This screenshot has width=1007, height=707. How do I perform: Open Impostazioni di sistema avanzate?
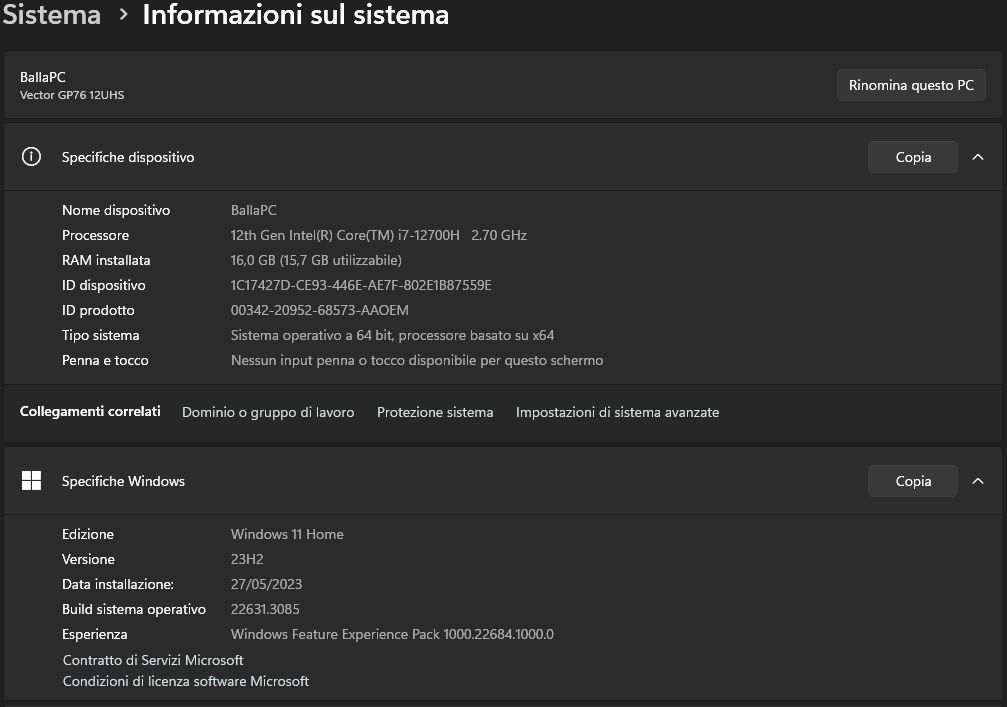coord(617,412)
